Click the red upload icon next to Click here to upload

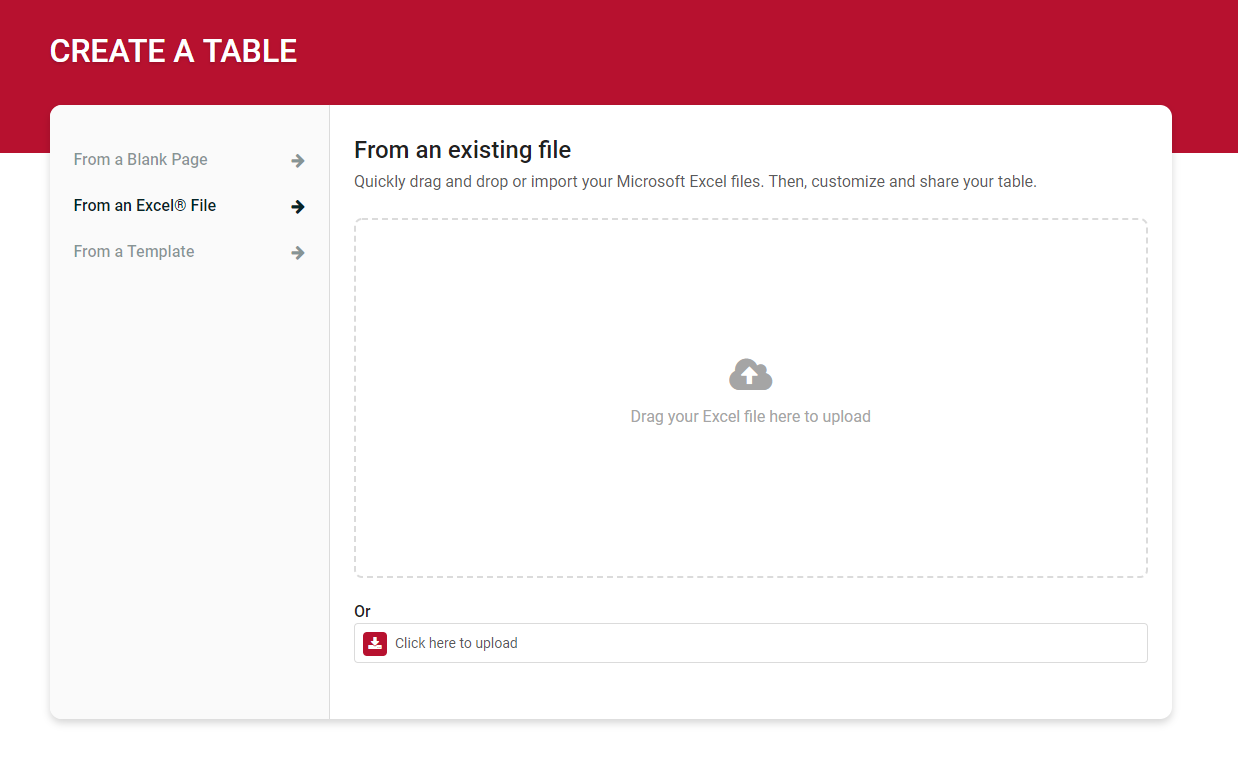click(x=375, y=643)
